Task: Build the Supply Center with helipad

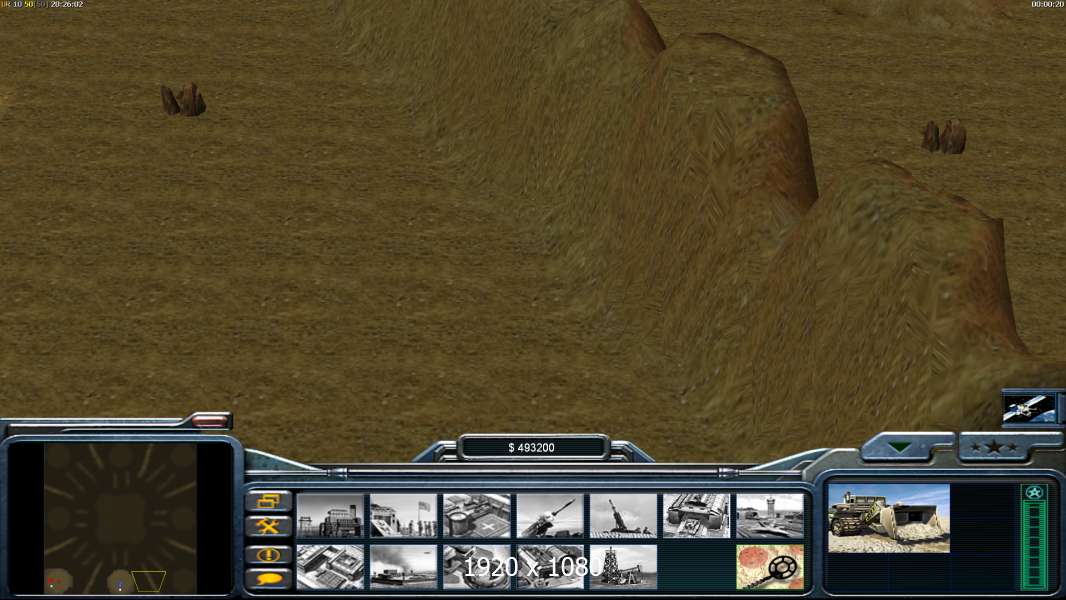Action: 477,516
